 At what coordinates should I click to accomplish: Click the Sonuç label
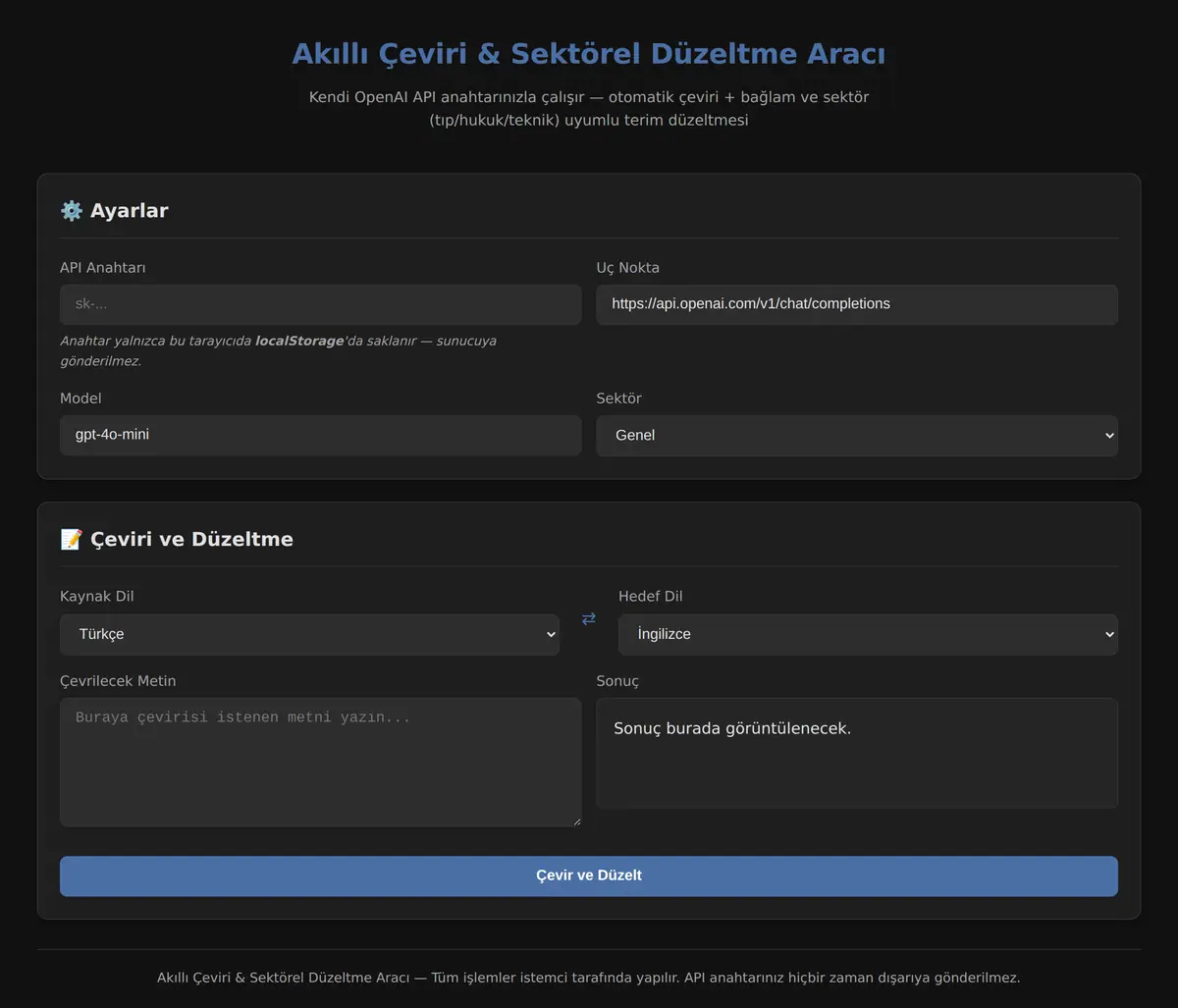click(617, 681)
